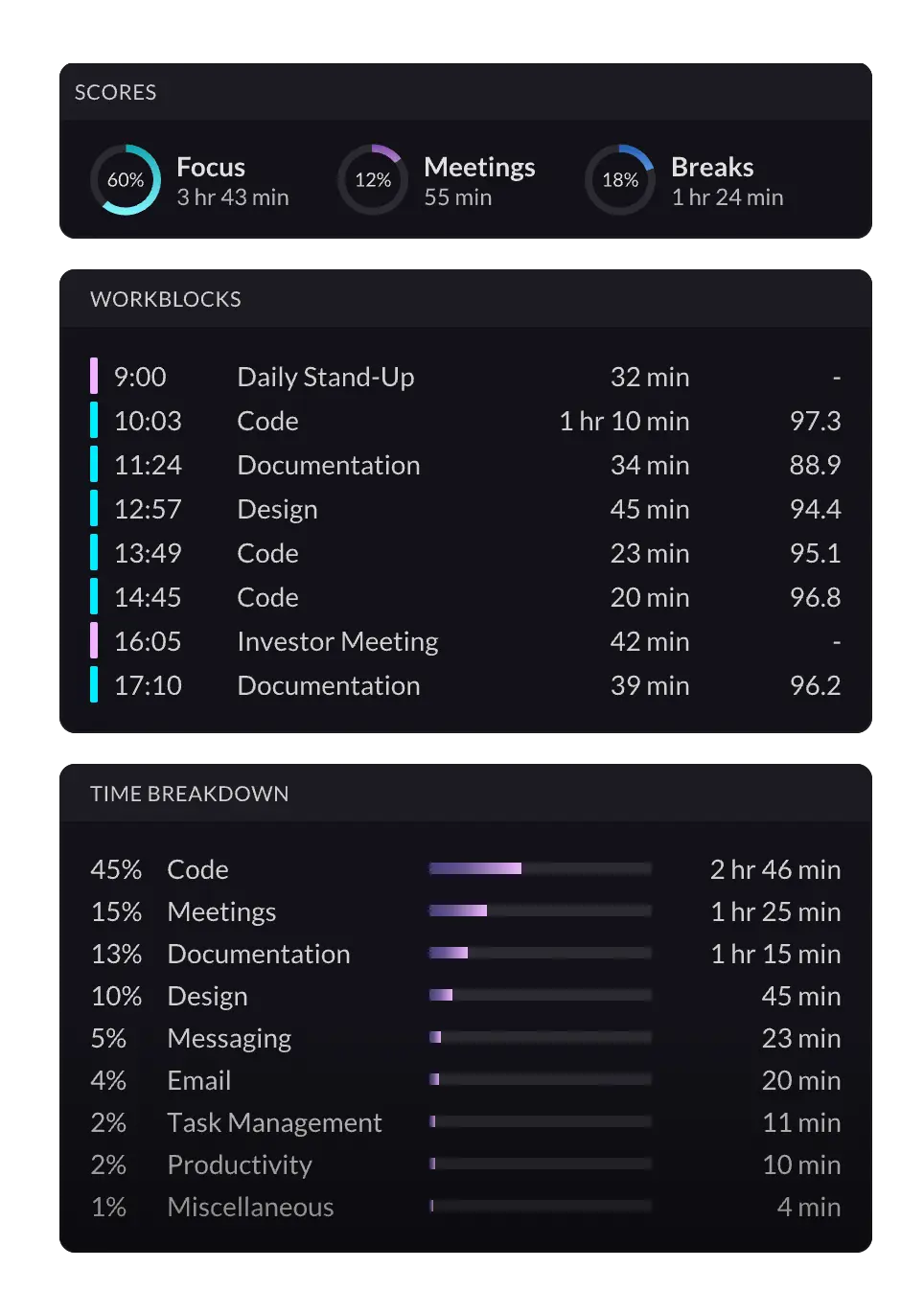Click the Miscellaneous category label

pos(250,1207)
